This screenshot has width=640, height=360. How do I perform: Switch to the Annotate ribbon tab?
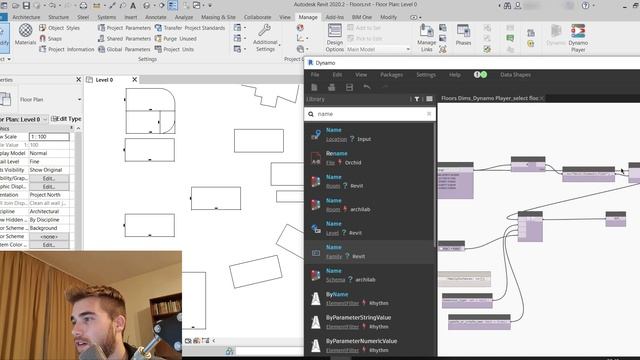click(x=156, y=17)
